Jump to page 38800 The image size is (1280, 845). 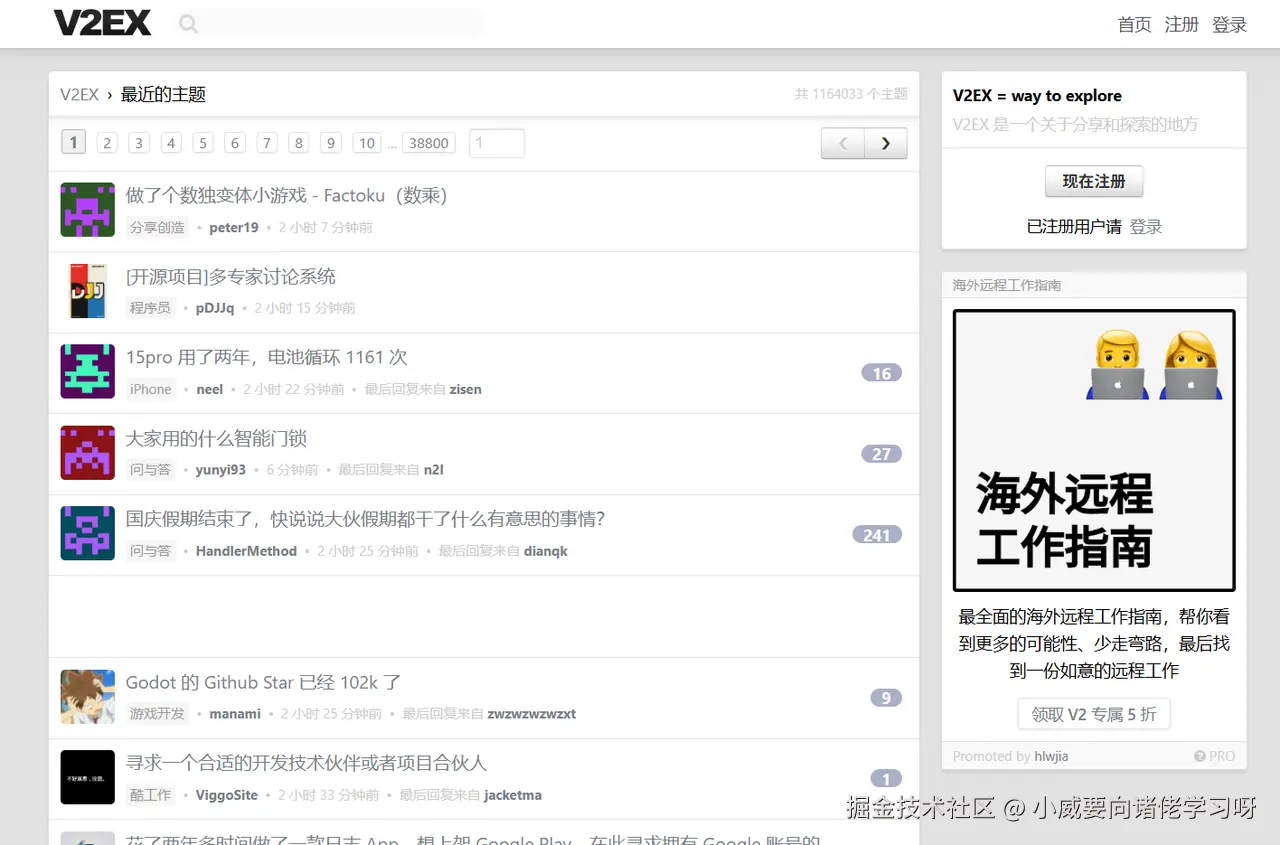(428, 143)
